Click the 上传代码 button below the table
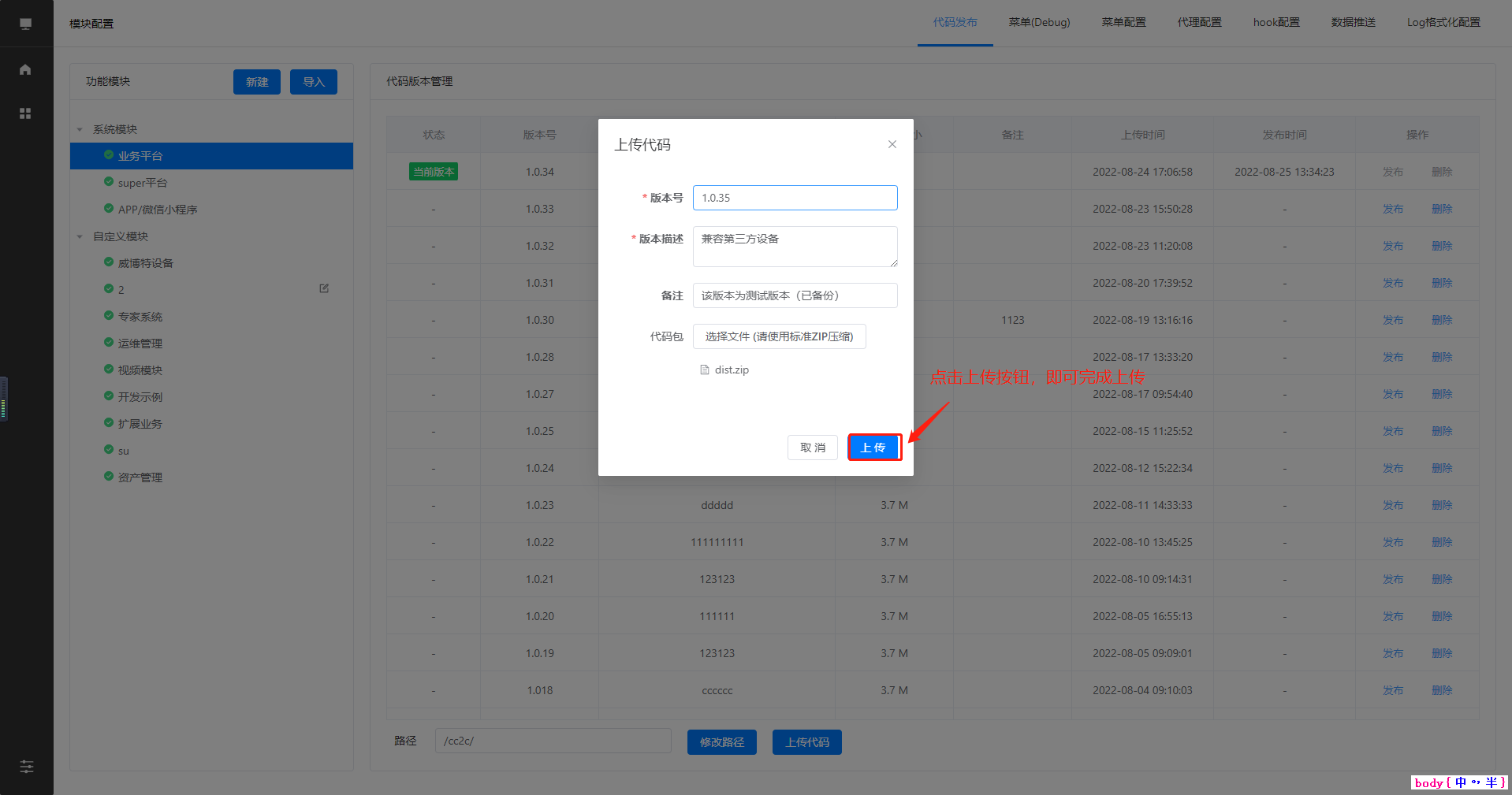The height and width of the screenshot is (795, 1512). (807, 742)
